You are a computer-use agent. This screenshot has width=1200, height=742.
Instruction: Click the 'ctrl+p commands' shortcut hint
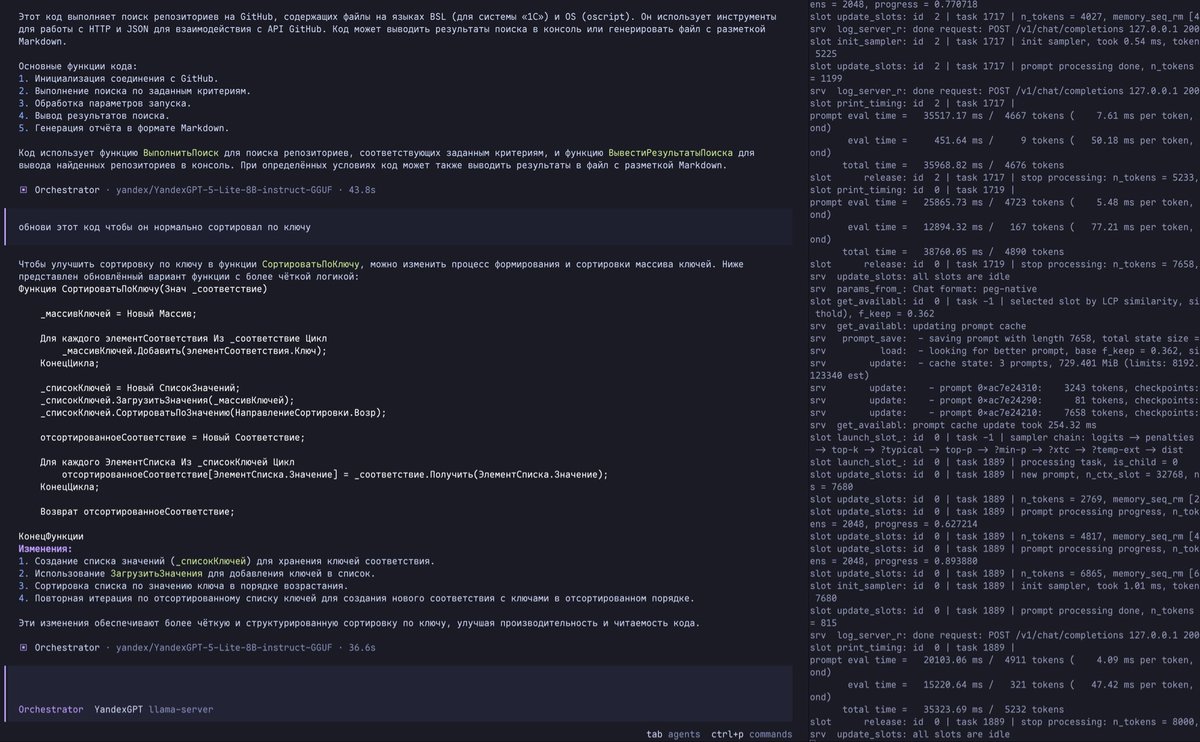752,734
